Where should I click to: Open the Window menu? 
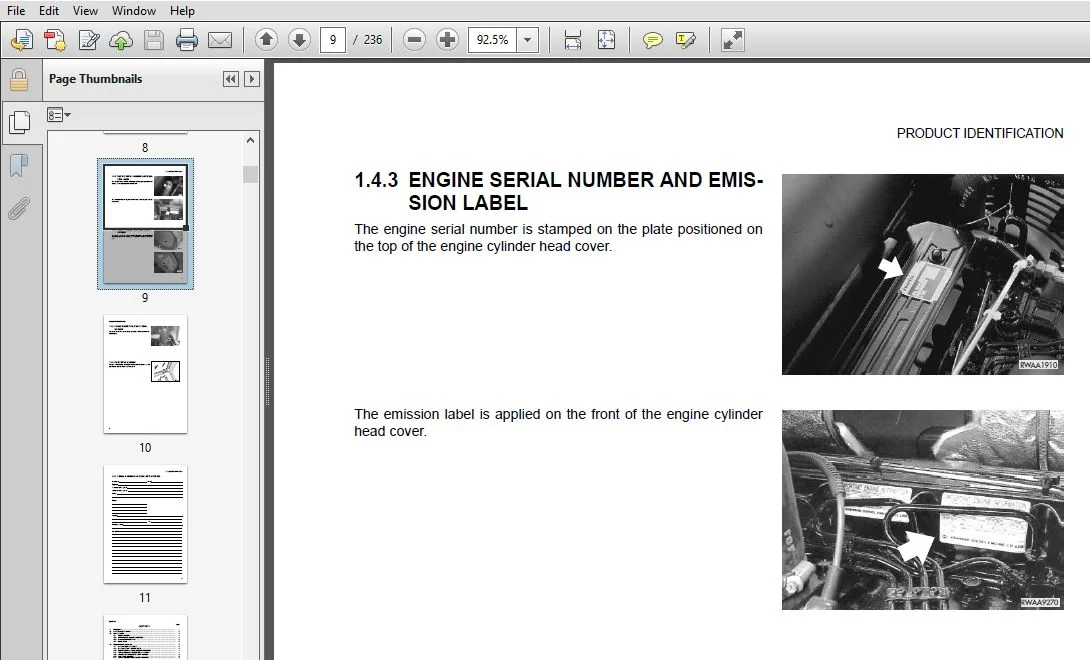coord(133,10)
